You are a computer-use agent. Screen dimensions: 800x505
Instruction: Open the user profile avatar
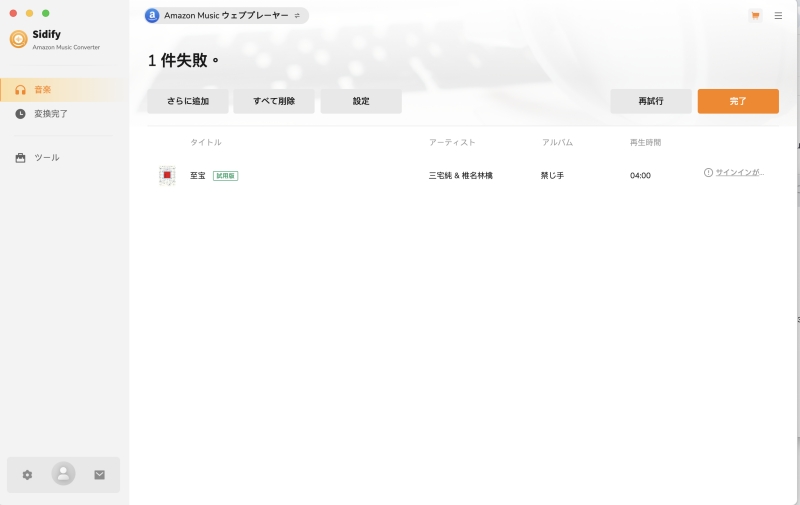(63, 474)
